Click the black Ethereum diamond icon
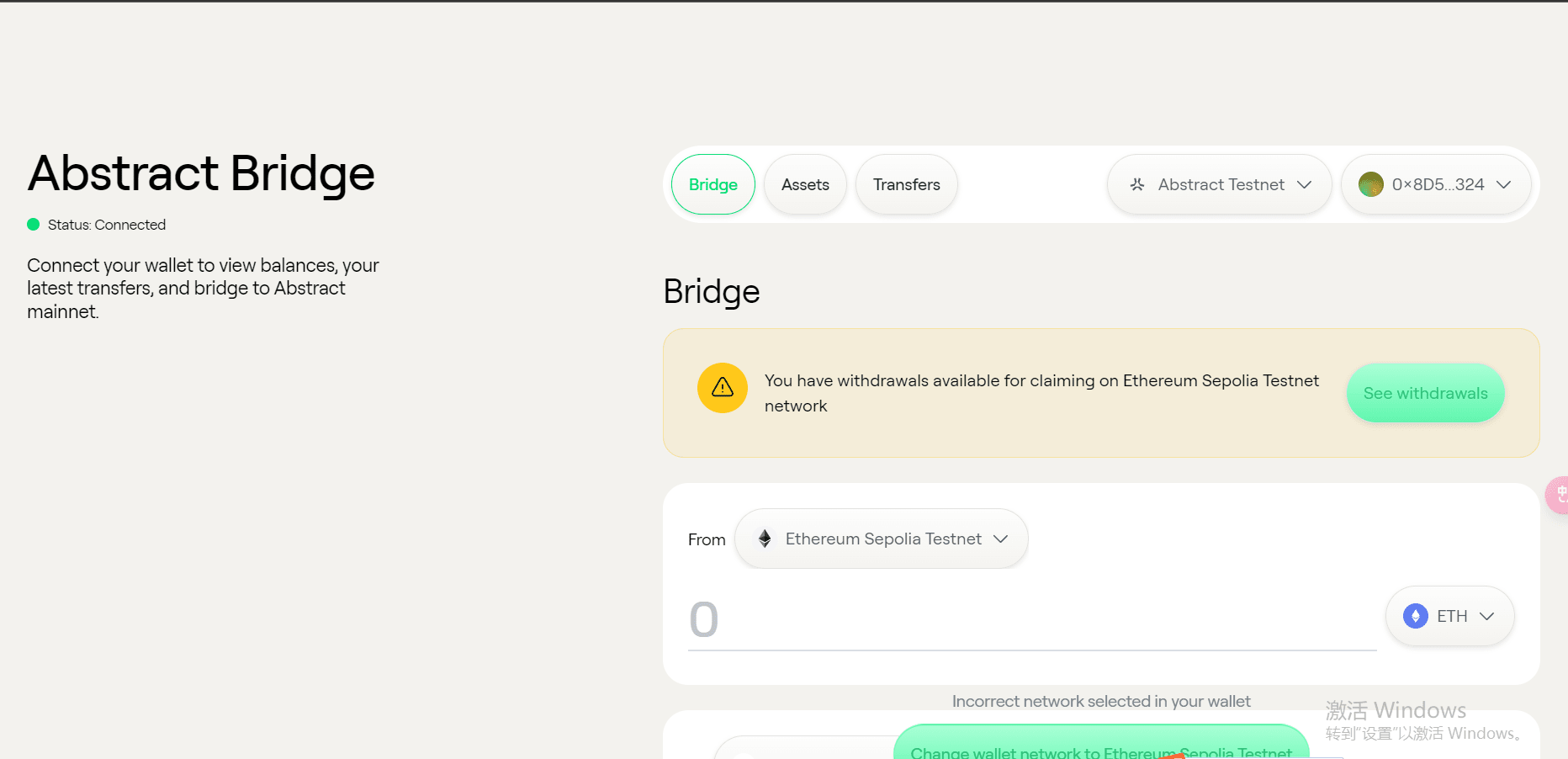Image resolution: width=1568 pixels, height=759 pixels. (765, 539)
